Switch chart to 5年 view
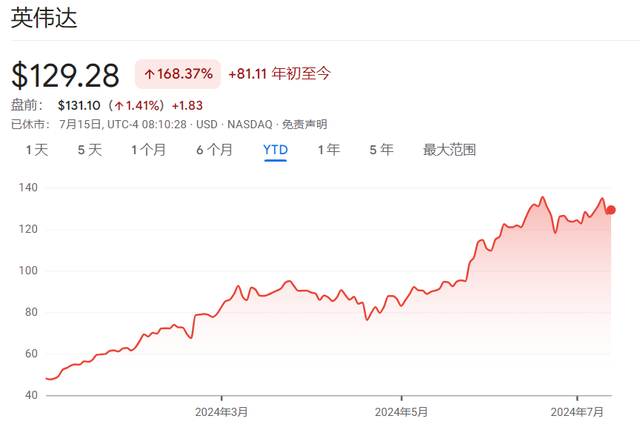The width and height of the screenshot is (640, 433). tap(381, 150)
